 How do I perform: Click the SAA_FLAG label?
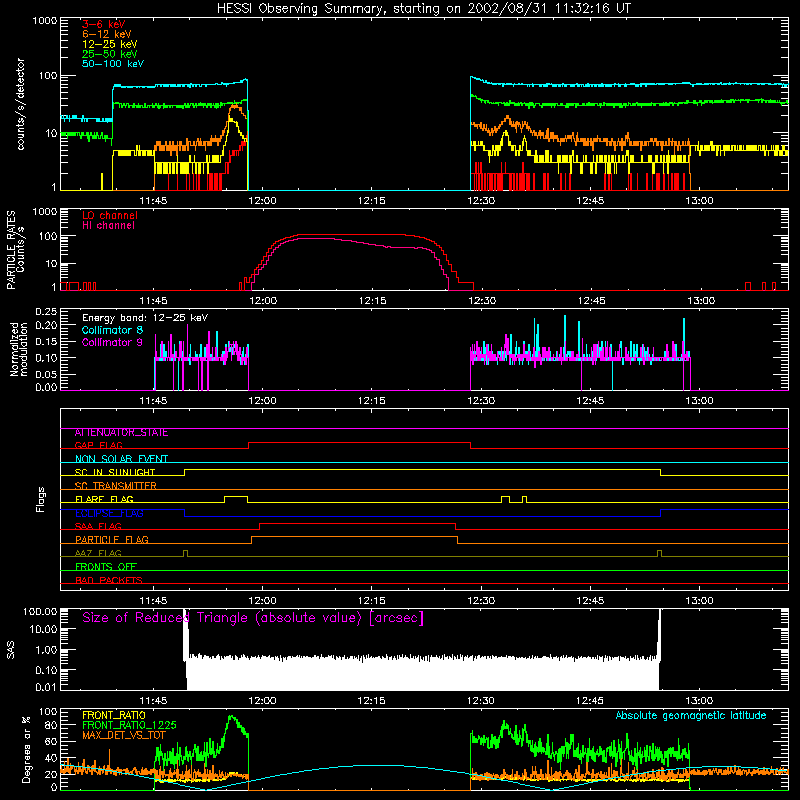98,526
